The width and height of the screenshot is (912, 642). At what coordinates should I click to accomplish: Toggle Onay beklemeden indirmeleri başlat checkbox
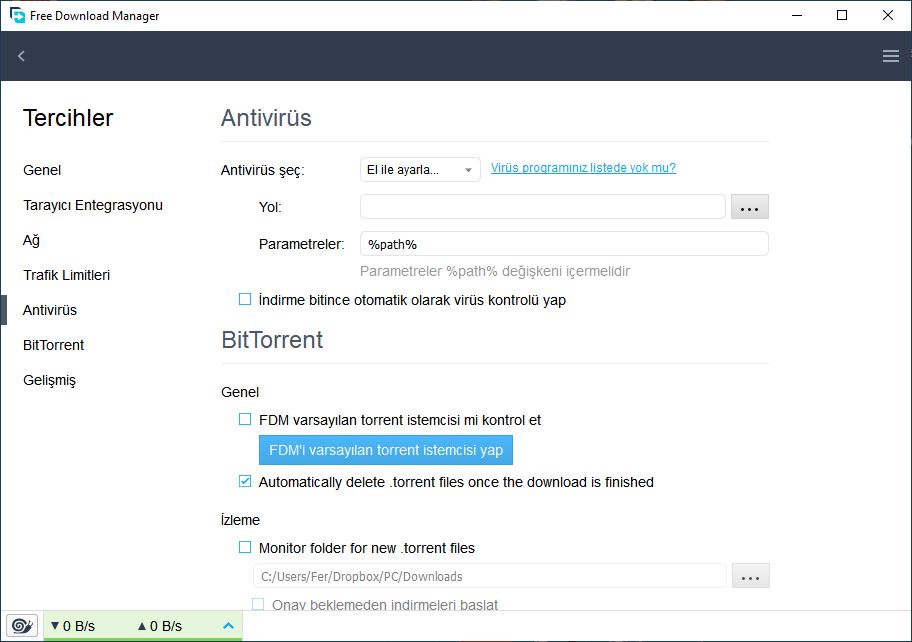pos(258,604)
